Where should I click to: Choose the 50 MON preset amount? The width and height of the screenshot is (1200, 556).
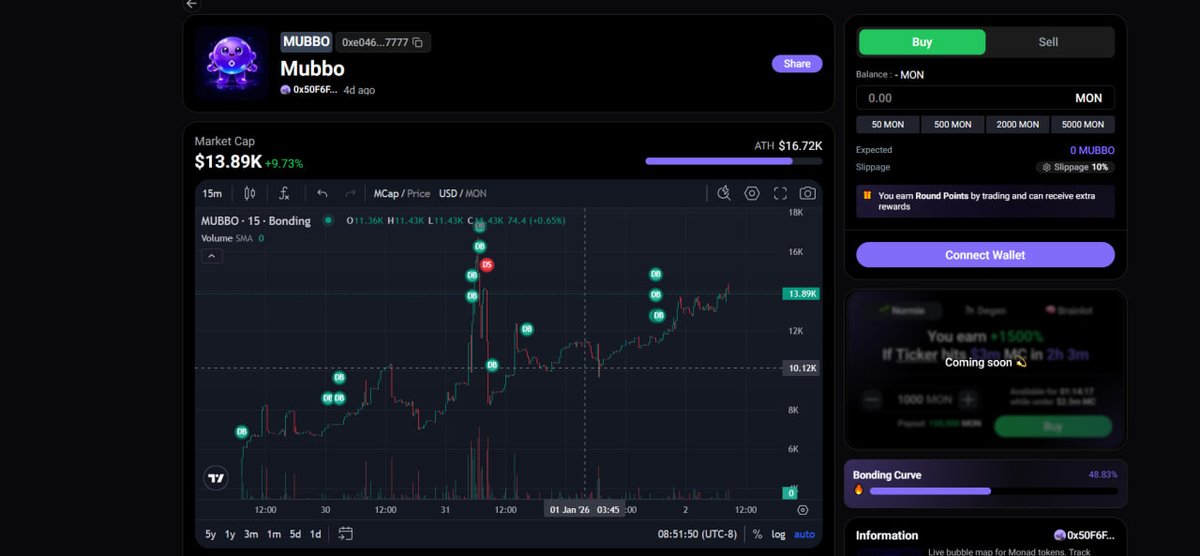tap(888, 124)
